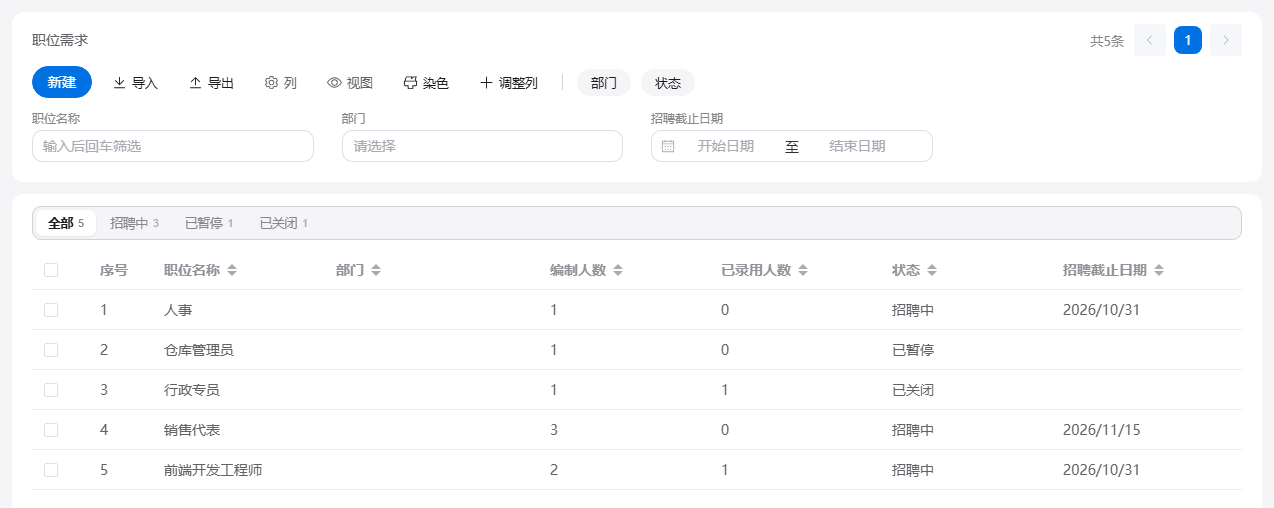Open the 部门 请选择 dropdown
The image size is (1274, 508).
pos(482,146)
